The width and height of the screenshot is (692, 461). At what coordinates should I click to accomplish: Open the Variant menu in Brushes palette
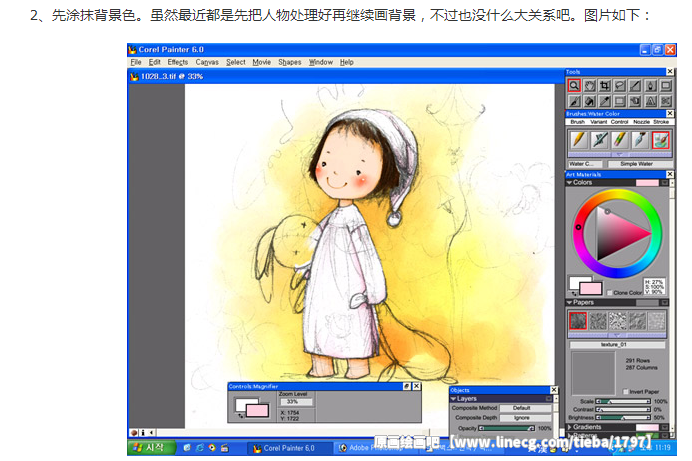tap(598, 122)
